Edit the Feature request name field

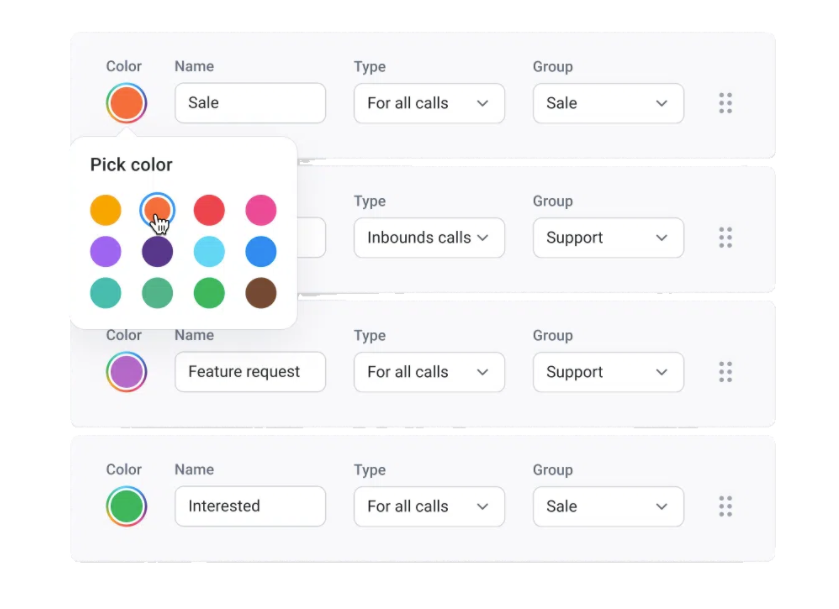coord(250,372)
